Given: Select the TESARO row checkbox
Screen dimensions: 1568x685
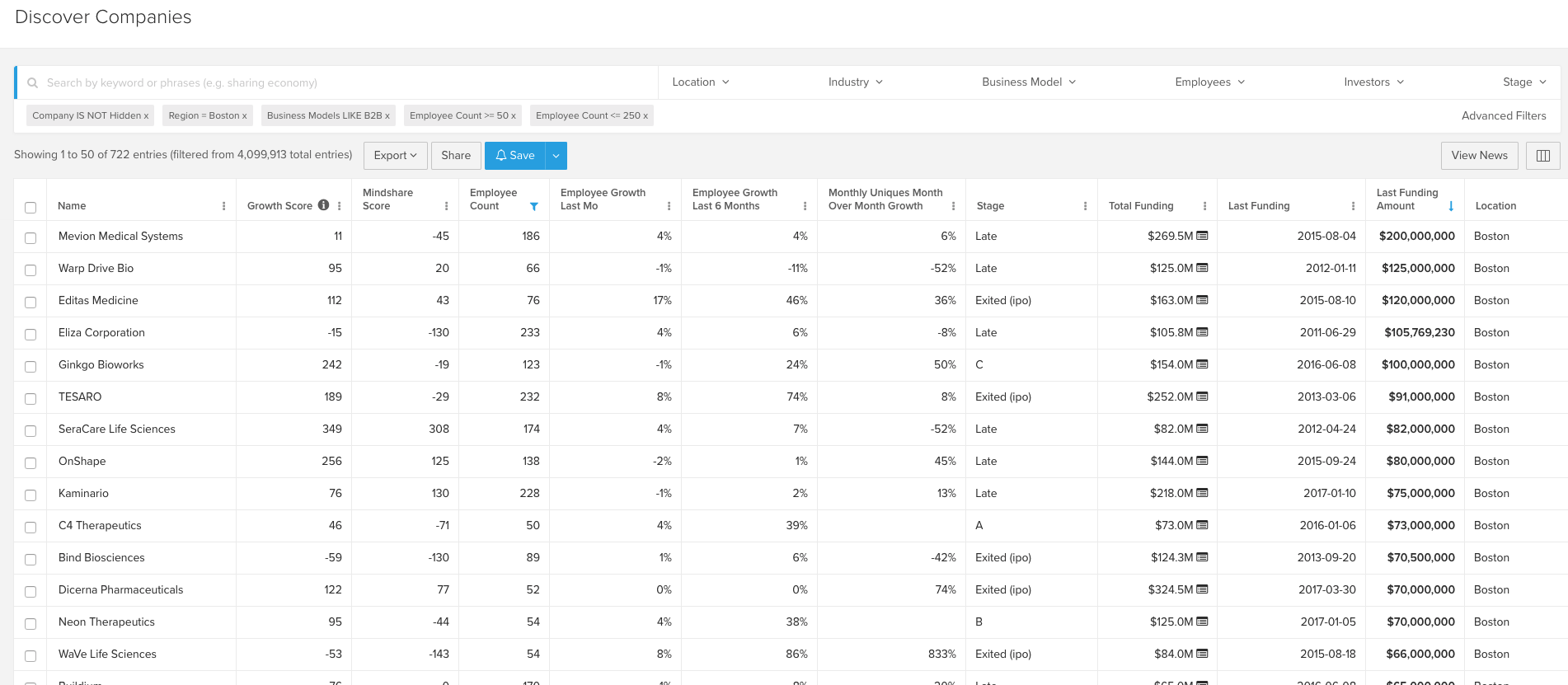Looking at the screenshot, I should click(x=31, y=399).
